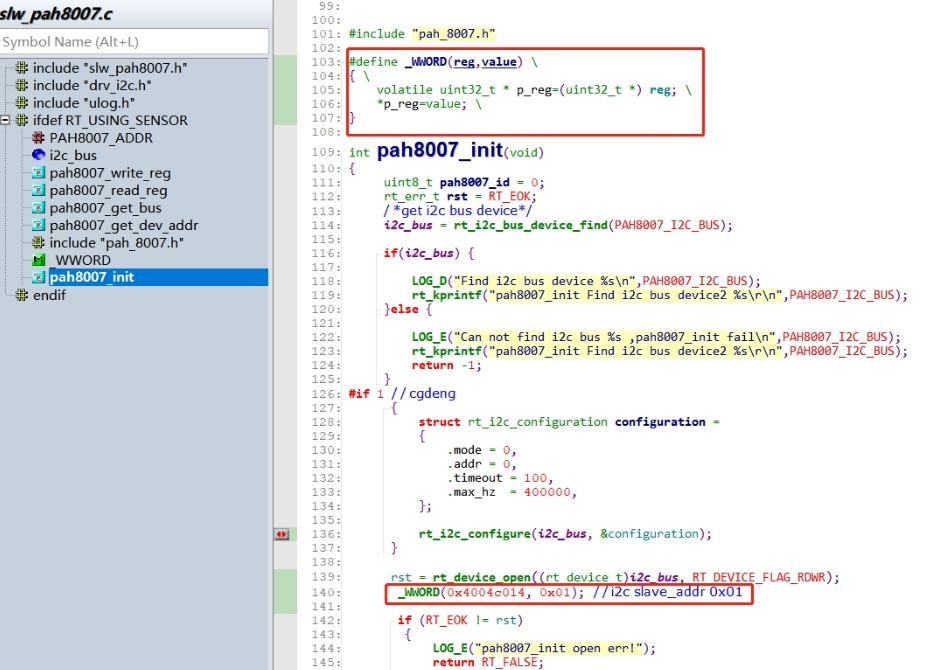
Task: Click LOG_D call on line 118
Action: pyautogui.click(x=429, y=281)
